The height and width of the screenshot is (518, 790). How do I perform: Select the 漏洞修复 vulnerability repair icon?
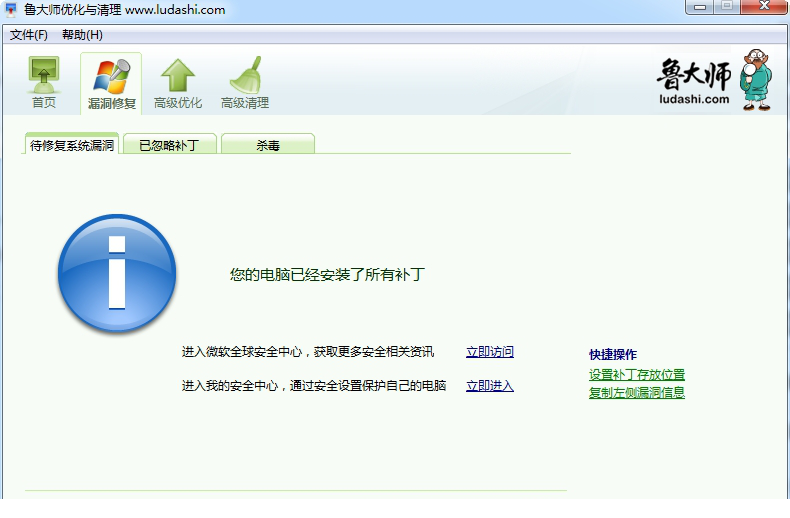[111, 84]
